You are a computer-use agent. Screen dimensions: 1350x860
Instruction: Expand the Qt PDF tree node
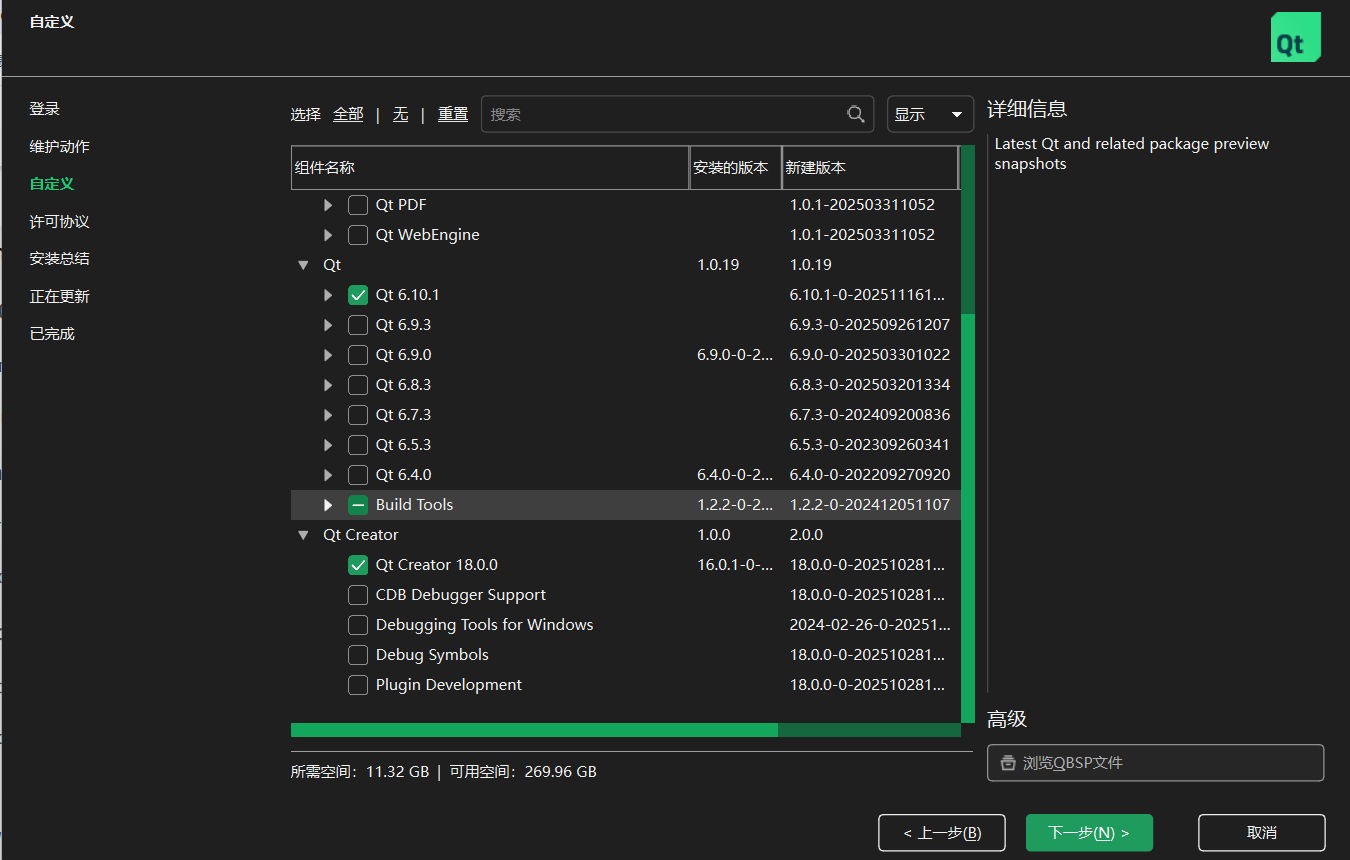pyautogui.click(x=328, y=205)
